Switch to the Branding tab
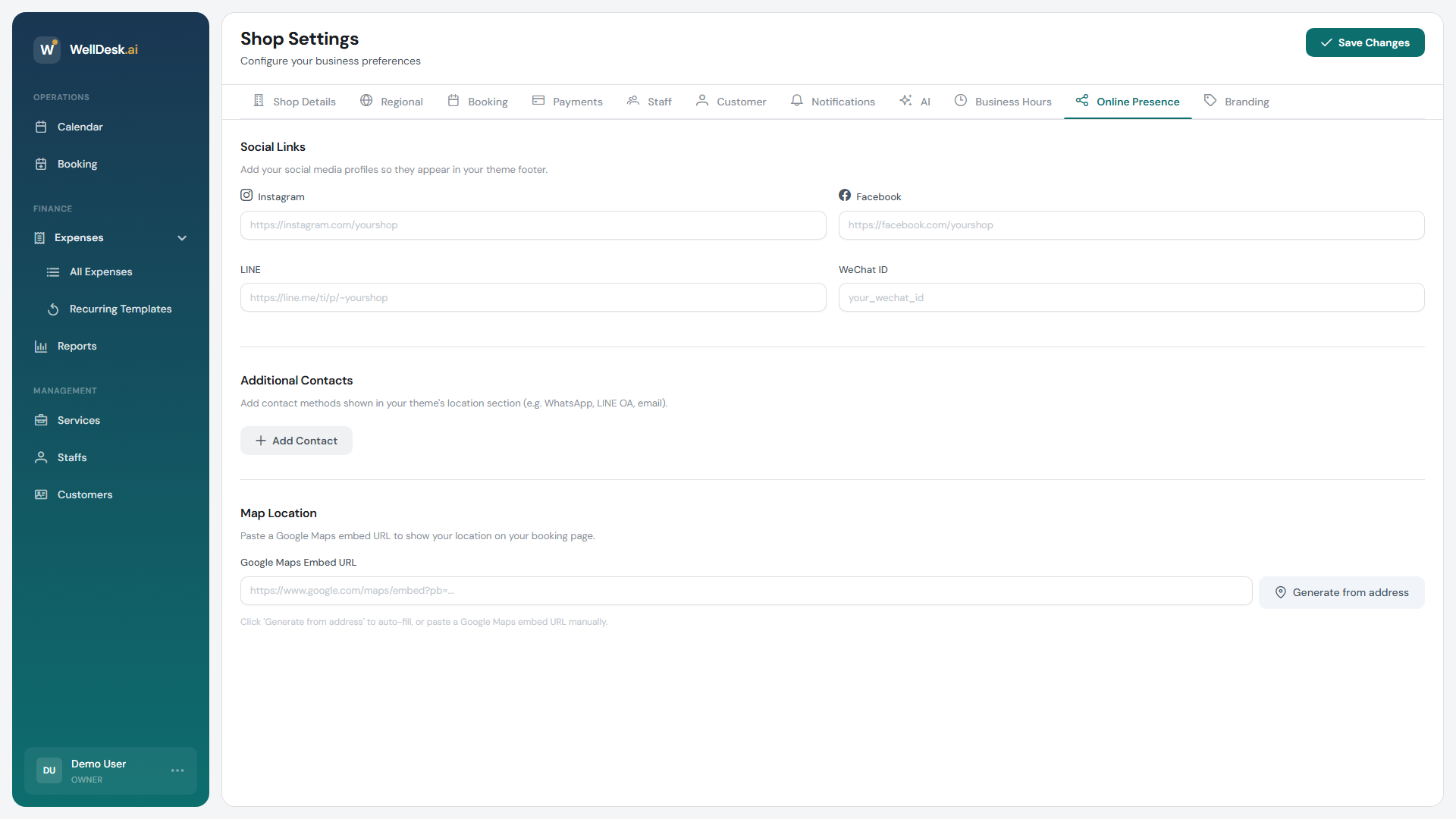Screen dimensions: 1456x819 point(1237,101)
